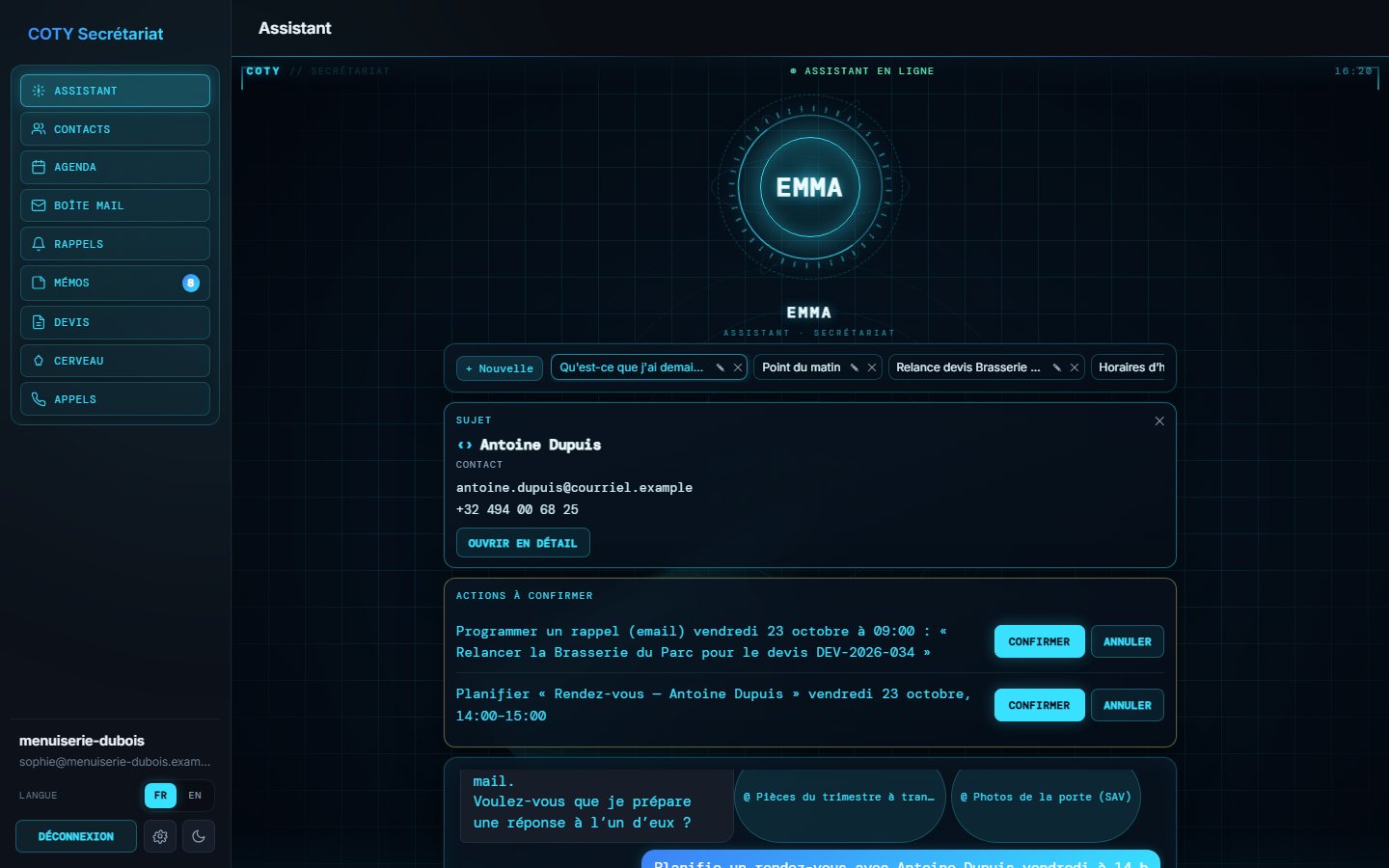Click the Assistant sparkle icon in sidebar

[39, 91]
